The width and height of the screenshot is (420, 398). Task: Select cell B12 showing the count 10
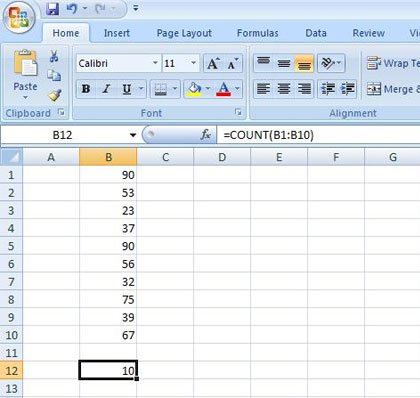[x=108, y=370]
